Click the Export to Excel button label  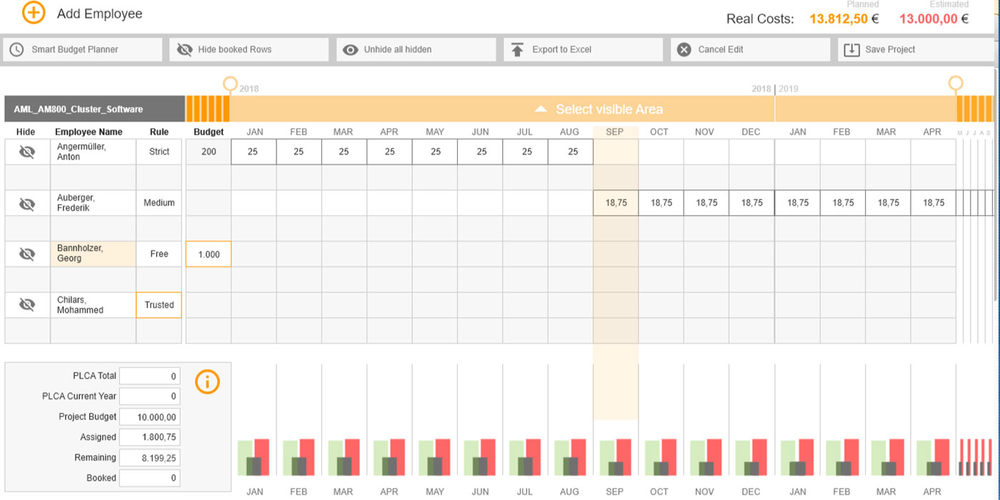562,49
